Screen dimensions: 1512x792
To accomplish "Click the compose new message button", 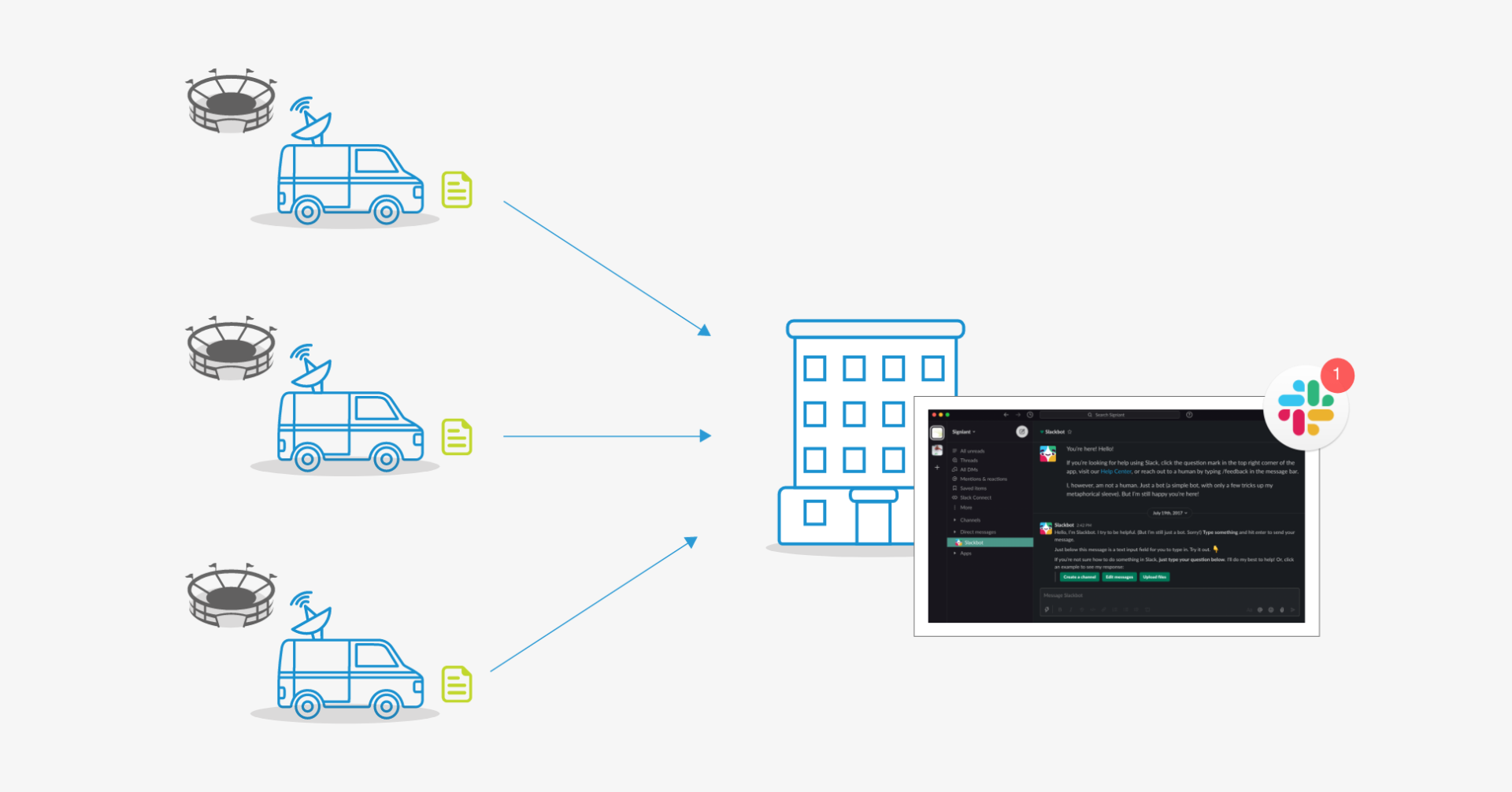I will click(x=1022, y=431).
